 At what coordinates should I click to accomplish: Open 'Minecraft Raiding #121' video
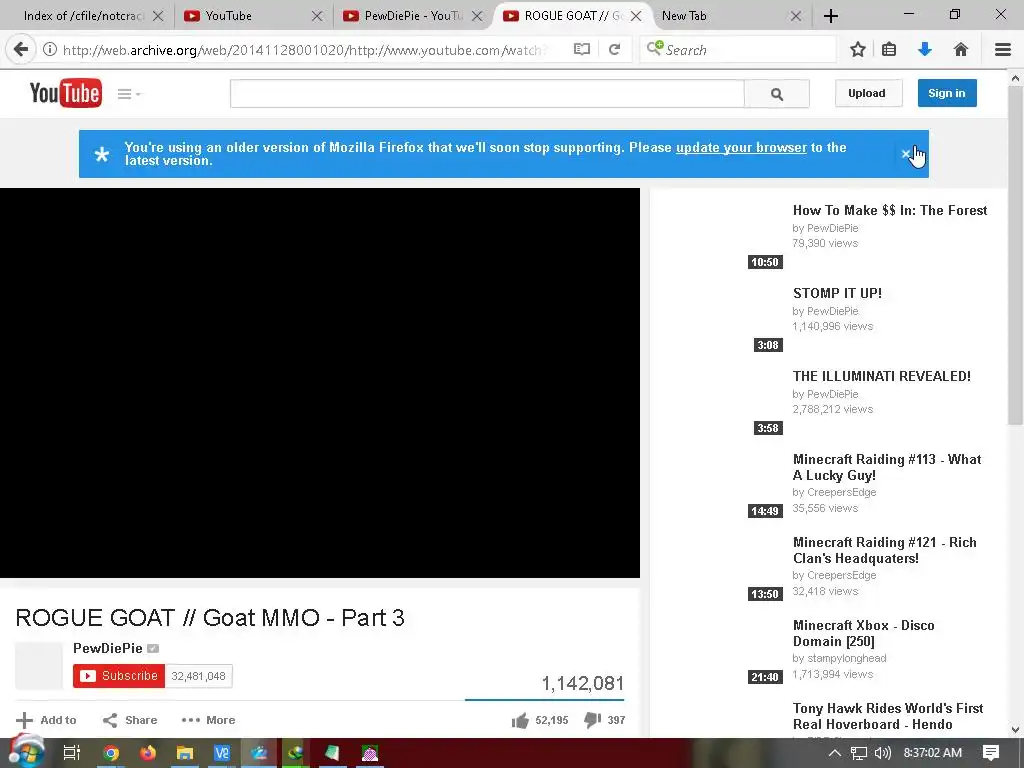tap(884, 550)
